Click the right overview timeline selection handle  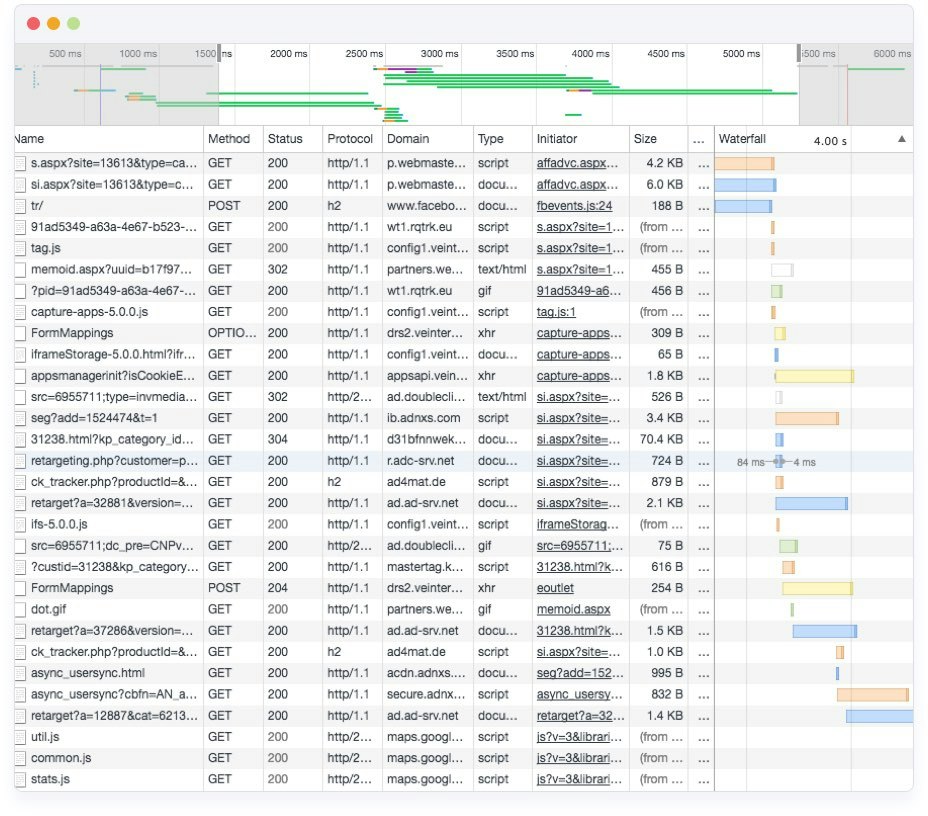799,53
